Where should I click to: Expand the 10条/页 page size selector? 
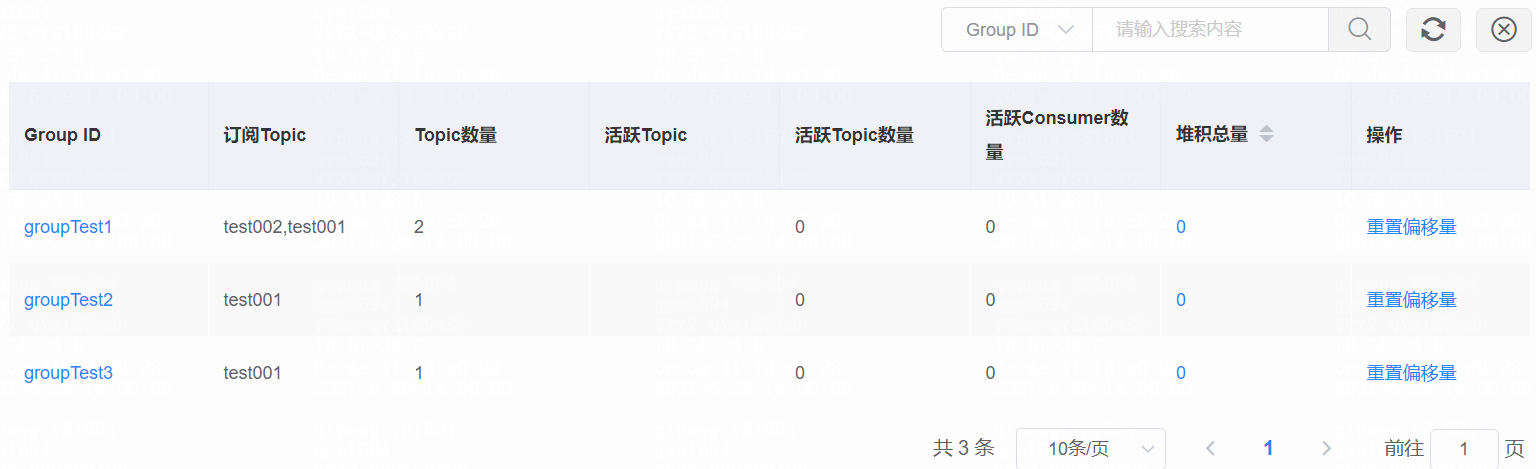[x=1090, y=448]
